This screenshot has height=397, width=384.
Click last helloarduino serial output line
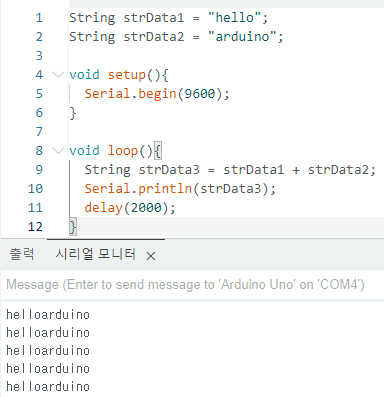coord(48,387)
